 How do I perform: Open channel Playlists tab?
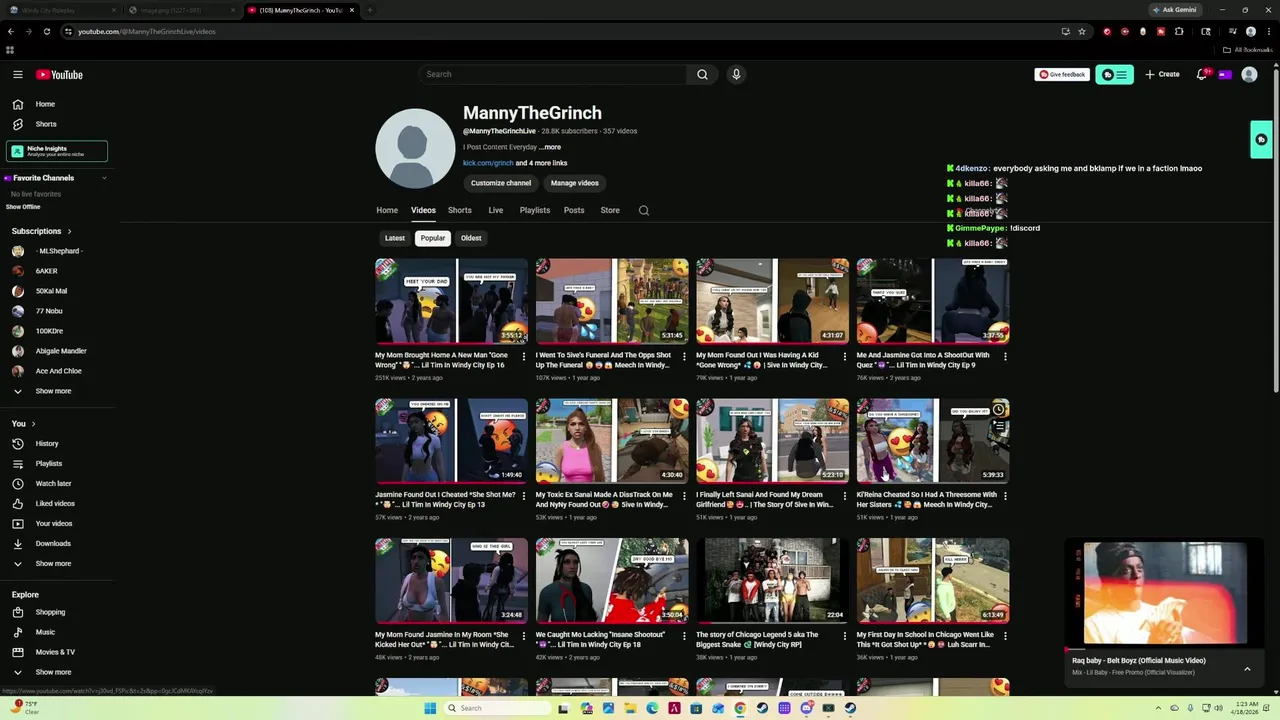(535, 210)
